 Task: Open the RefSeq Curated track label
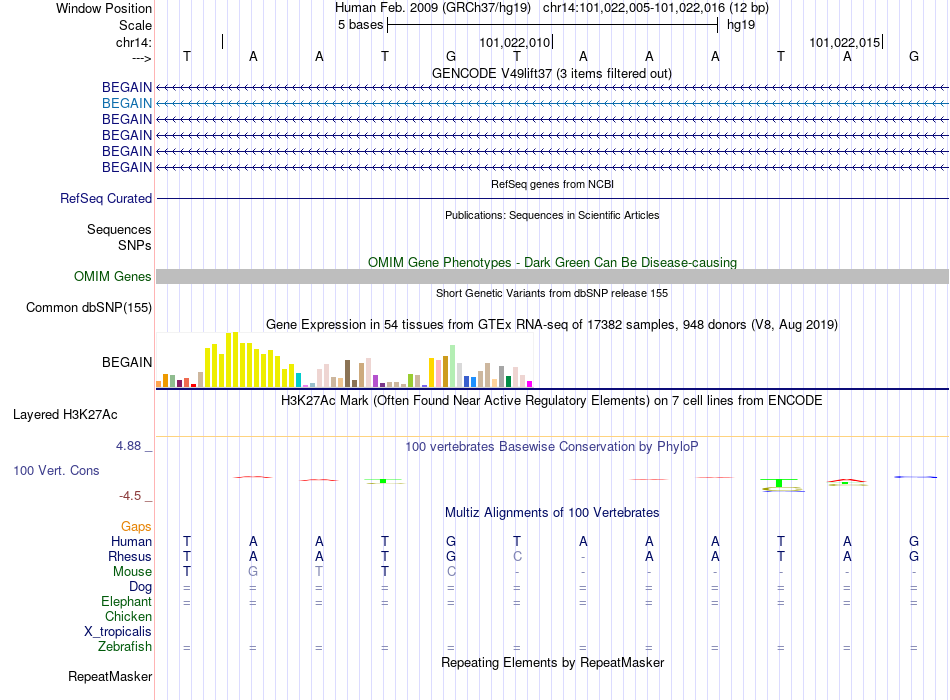(x=106, y=198)
